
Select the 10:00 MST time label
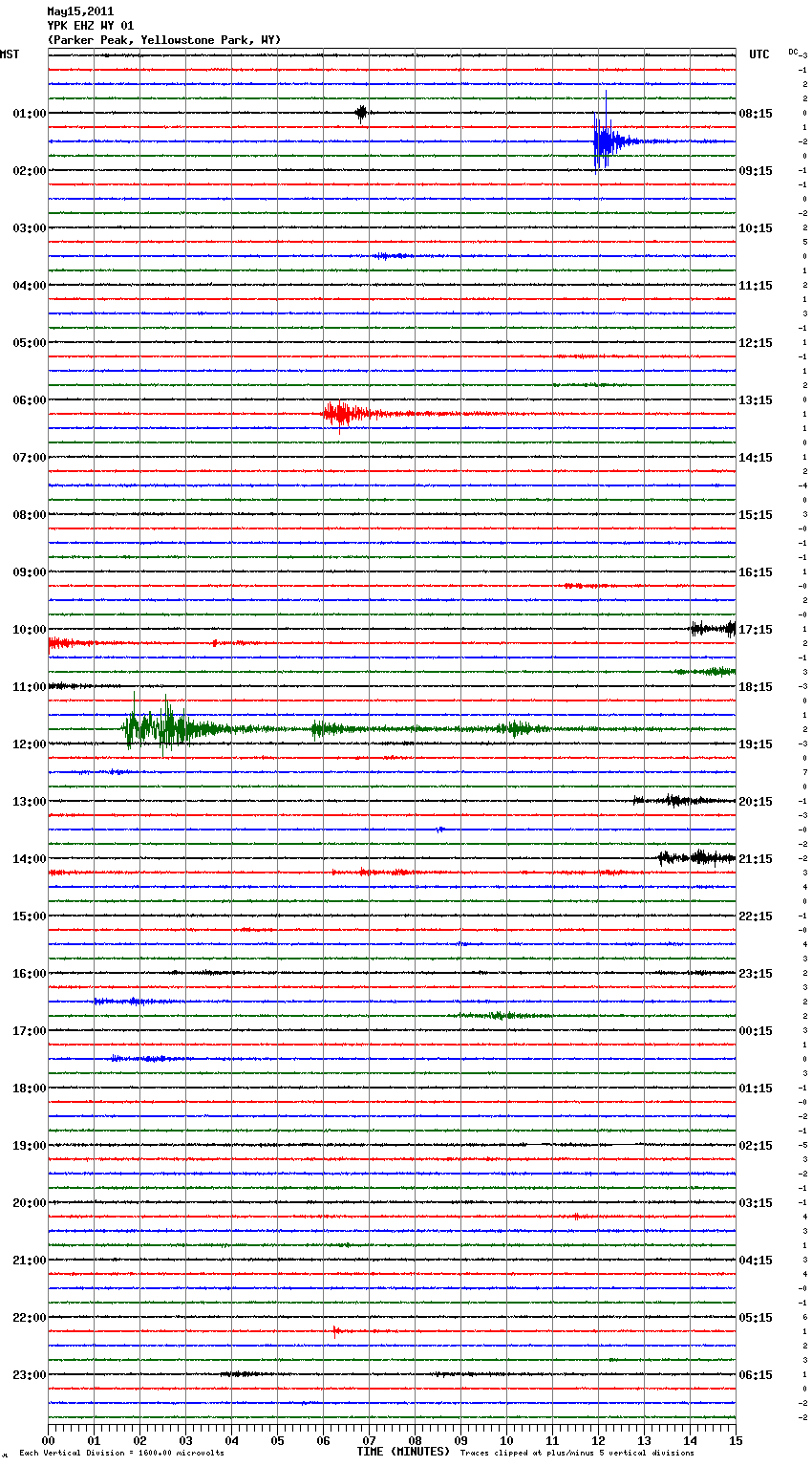pyautogui.click(x=30, y=630)
